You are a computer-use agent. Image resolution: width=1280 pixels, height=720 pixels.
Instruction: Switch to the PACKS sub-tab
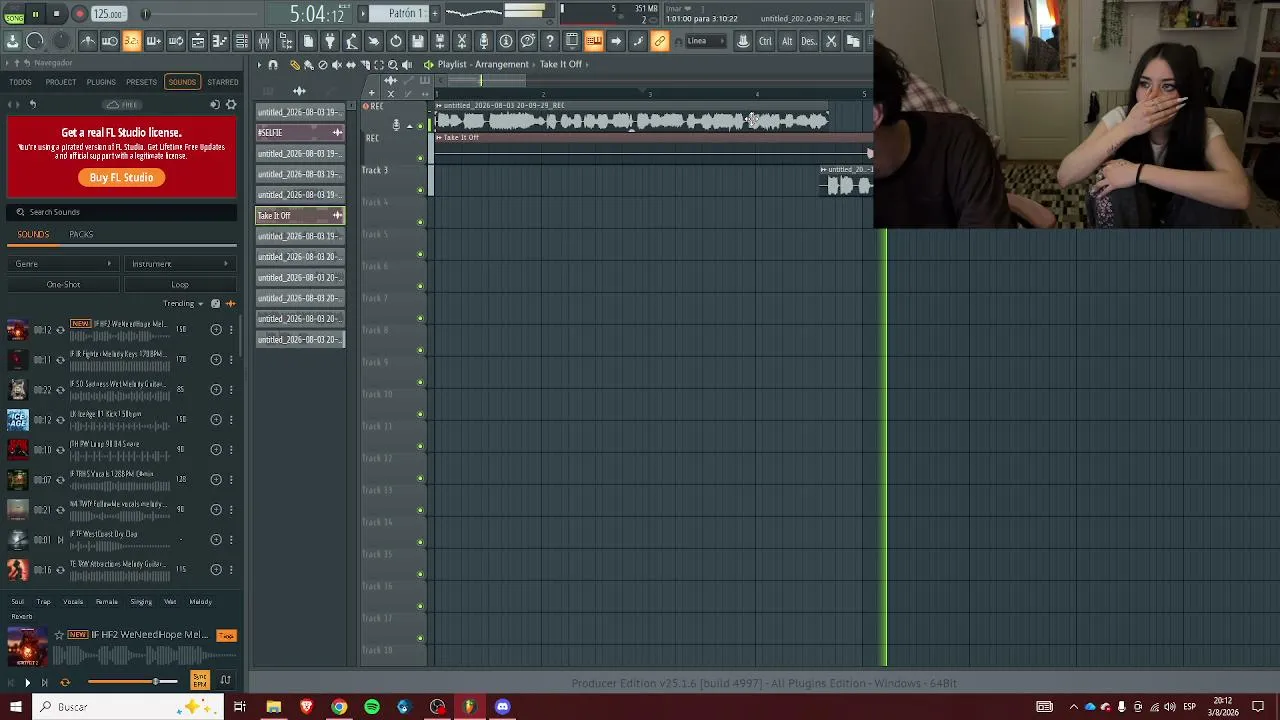tap(81, 235)
